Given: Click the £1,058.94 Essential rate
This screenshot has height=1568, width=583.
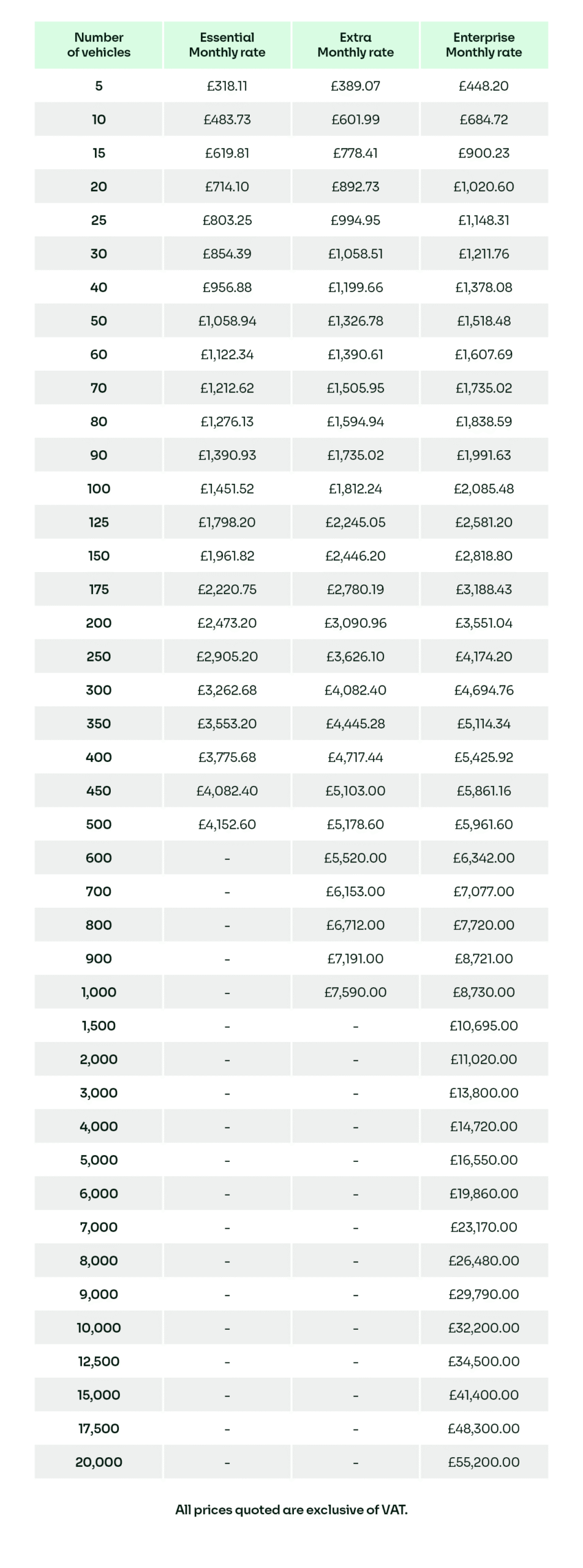Looking at the screenshot, I should pos(227,321).
